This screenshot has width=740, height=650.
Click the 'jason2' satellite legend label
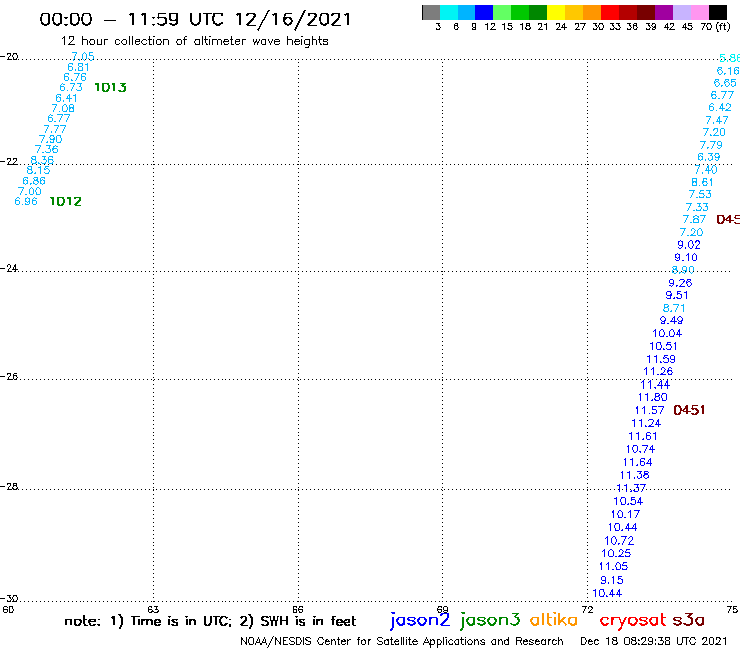click(420, 620)
